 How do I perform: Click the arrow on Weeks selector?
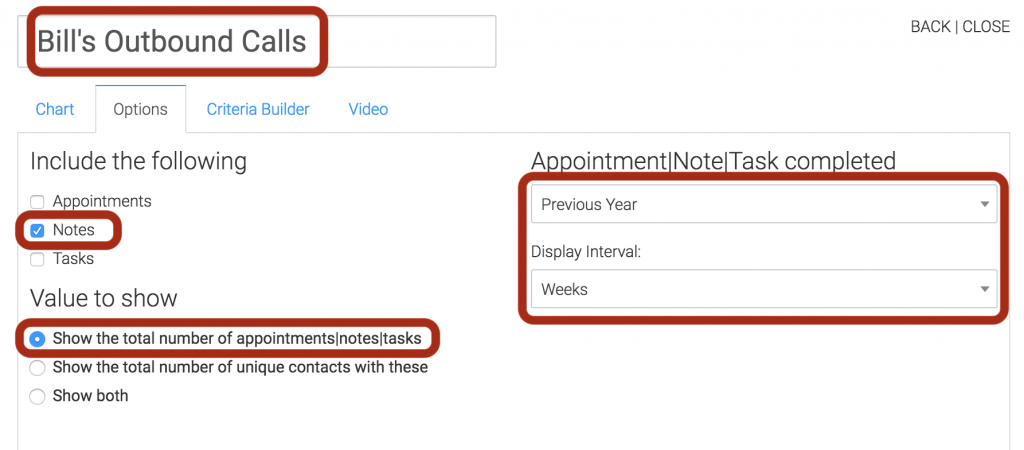985,289
